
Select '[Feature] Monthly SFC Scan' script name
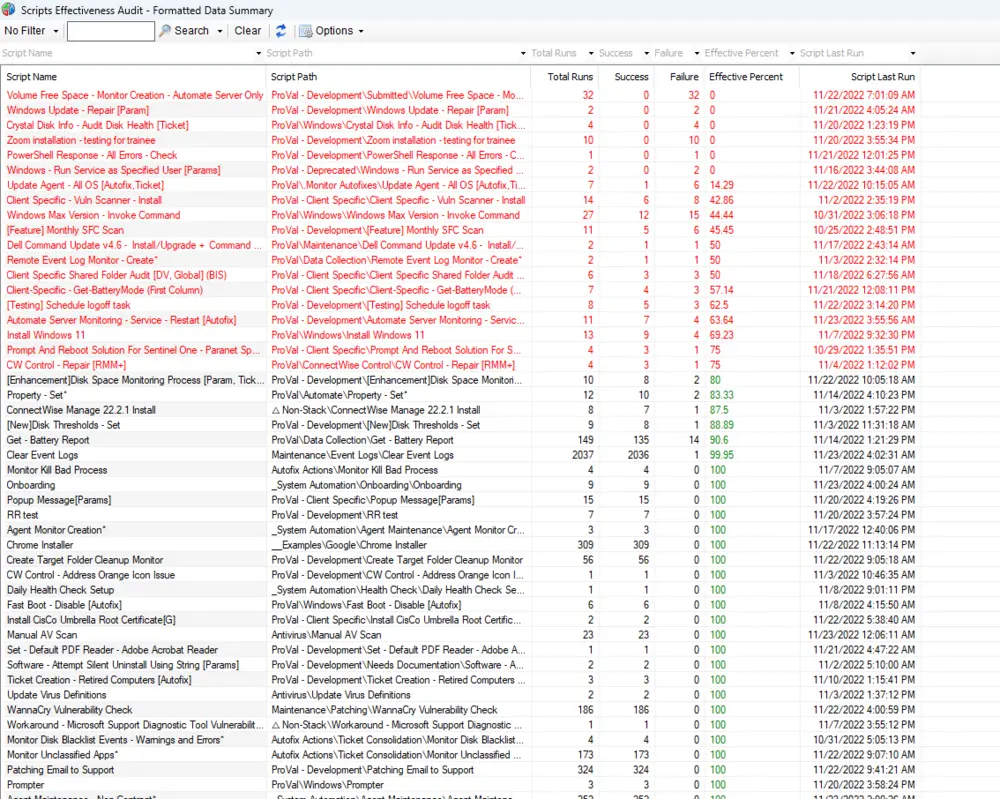click(65, 230)
